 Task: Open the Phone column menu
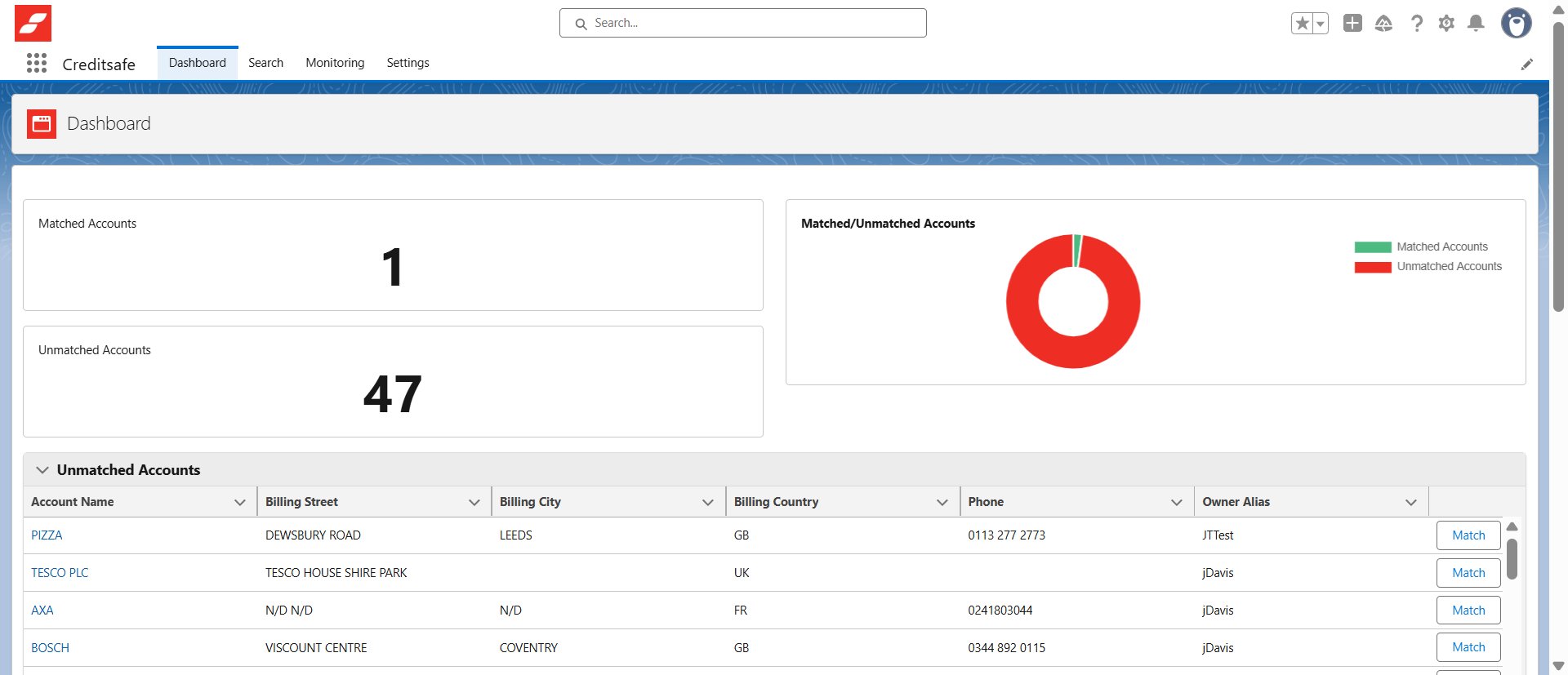pyautogui.click(x=1177, y=502)
